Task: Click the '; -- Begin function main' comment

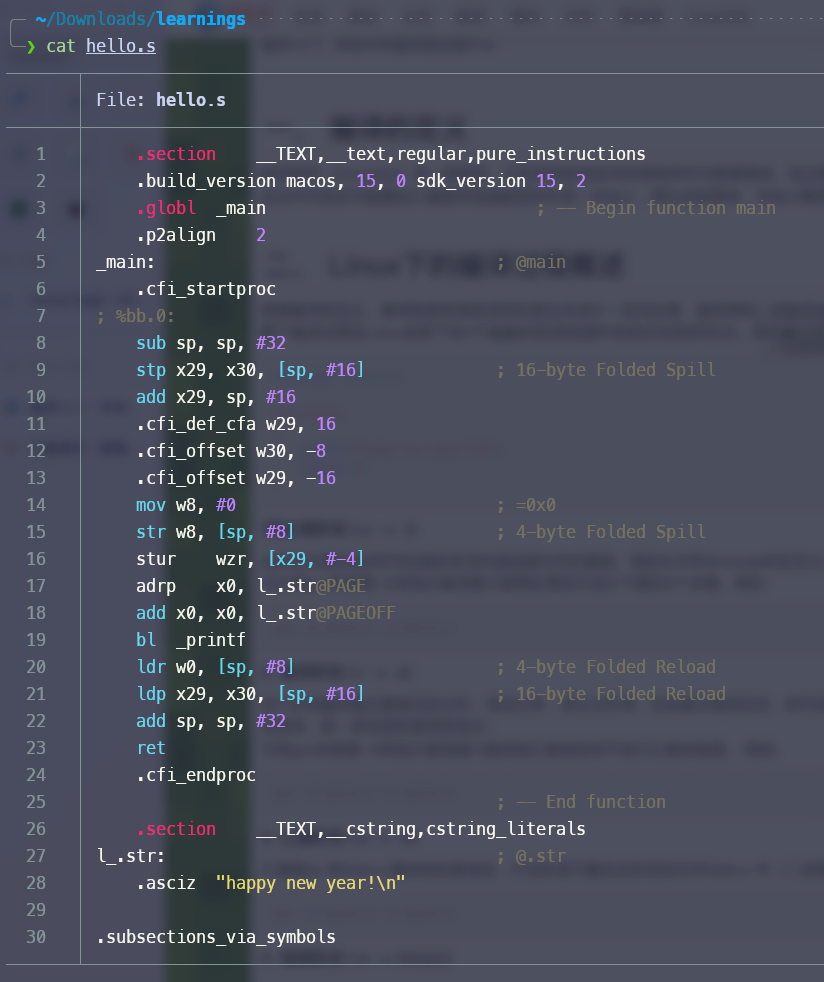Action: (655, 208)
